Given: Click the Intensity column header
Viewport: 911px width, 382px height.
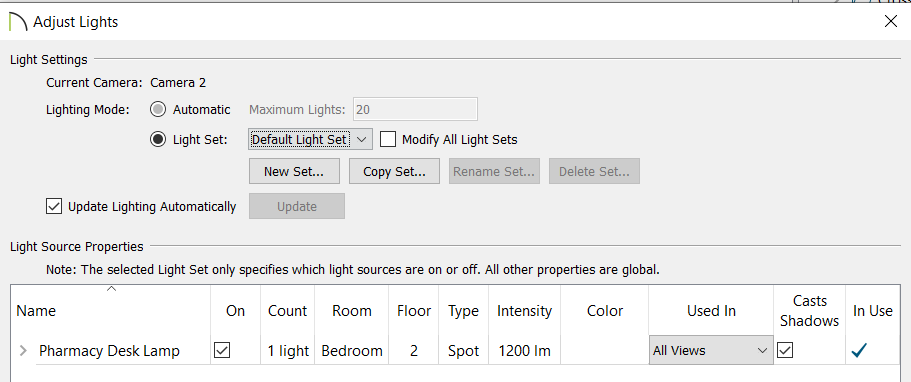Looking at the screenshot, I should pyautogui.click(x=525, y=311).
